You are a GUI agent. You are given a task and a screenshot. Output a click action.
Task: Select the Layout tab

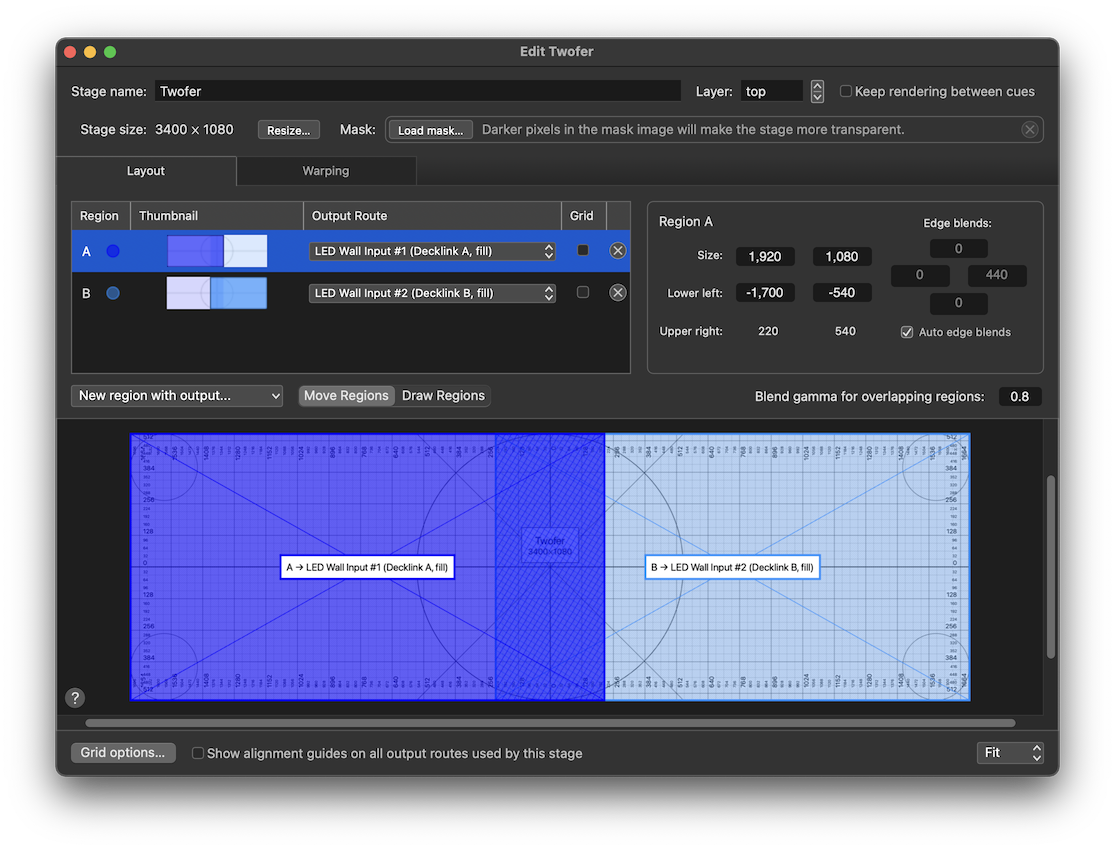(x=146, y=171)
